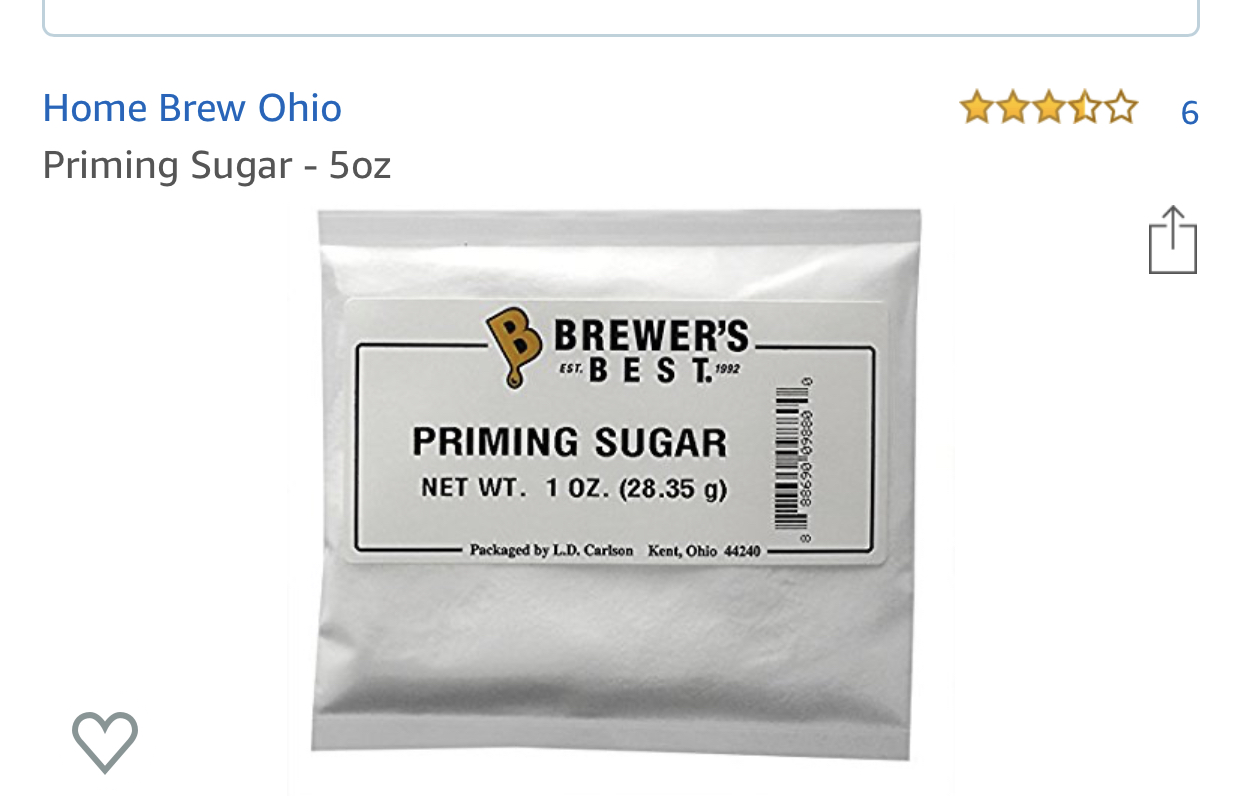
Task: Tap the share icon beside the product image
Action: pos(1172,239)
